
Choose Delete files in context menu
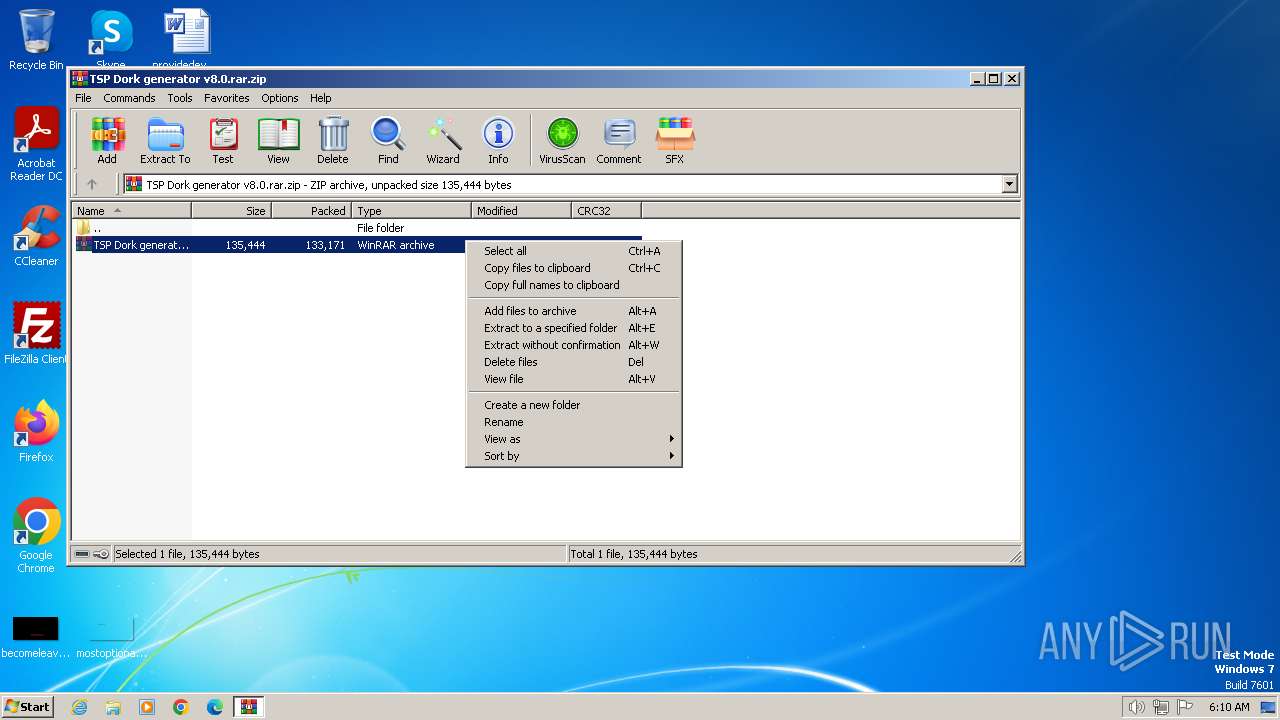click(574, 362)
